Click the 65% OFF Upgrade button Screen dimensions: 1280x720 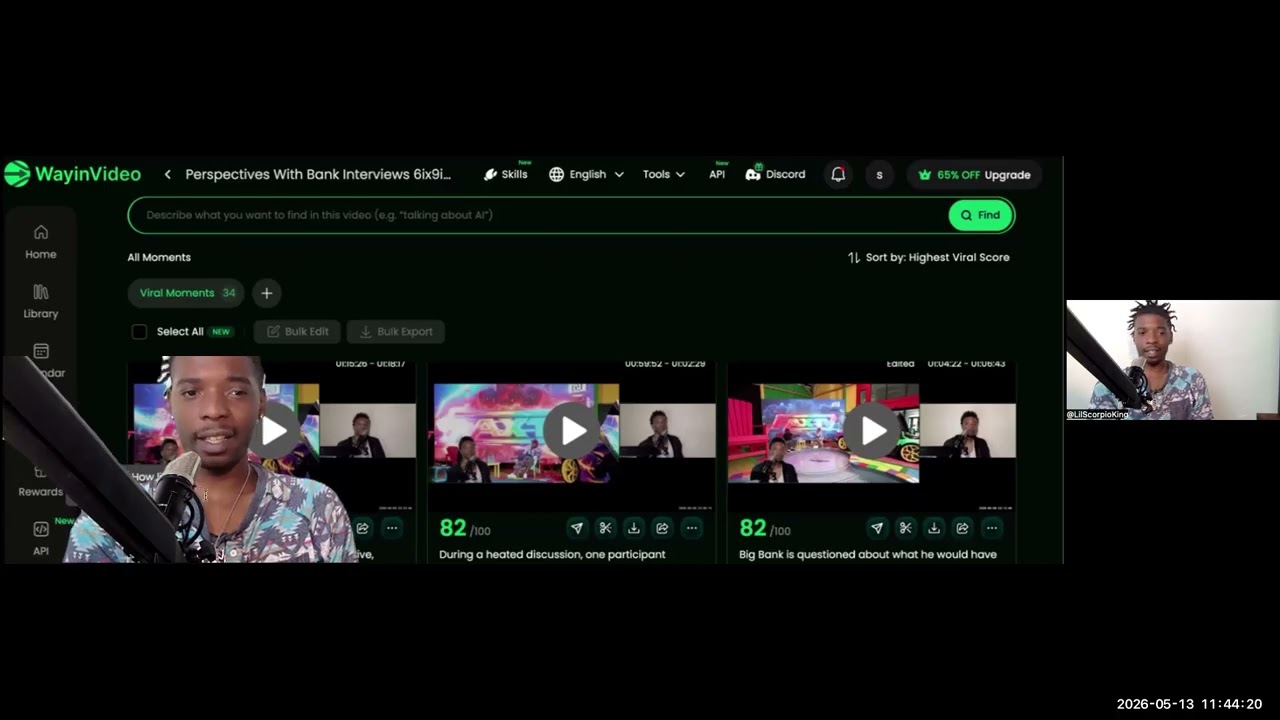point(975,174)
